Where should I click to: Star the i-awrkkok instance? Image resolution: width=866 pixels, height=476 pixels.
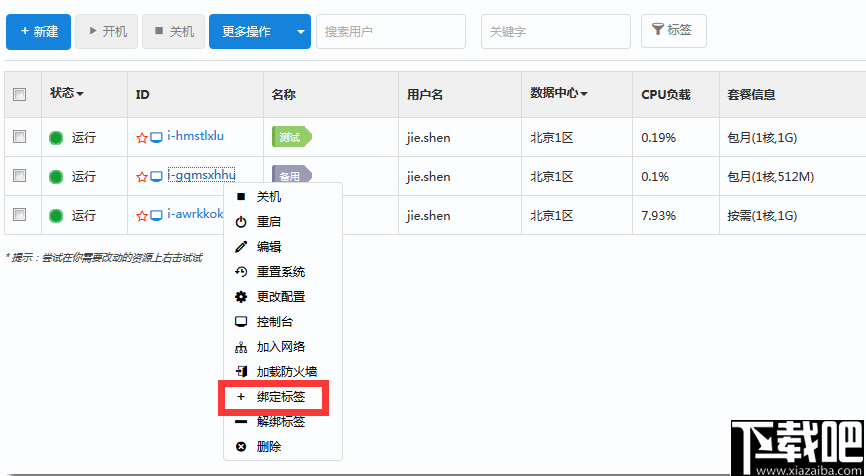pyautogui.click(x=141, y=215)
